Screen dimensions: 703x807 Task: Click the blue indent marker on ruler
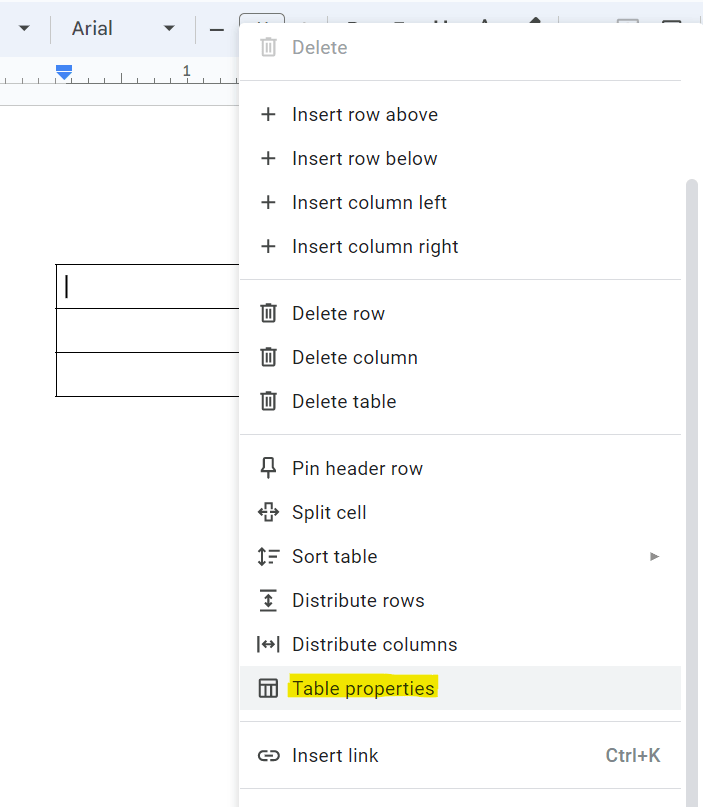tap(64, 72)
